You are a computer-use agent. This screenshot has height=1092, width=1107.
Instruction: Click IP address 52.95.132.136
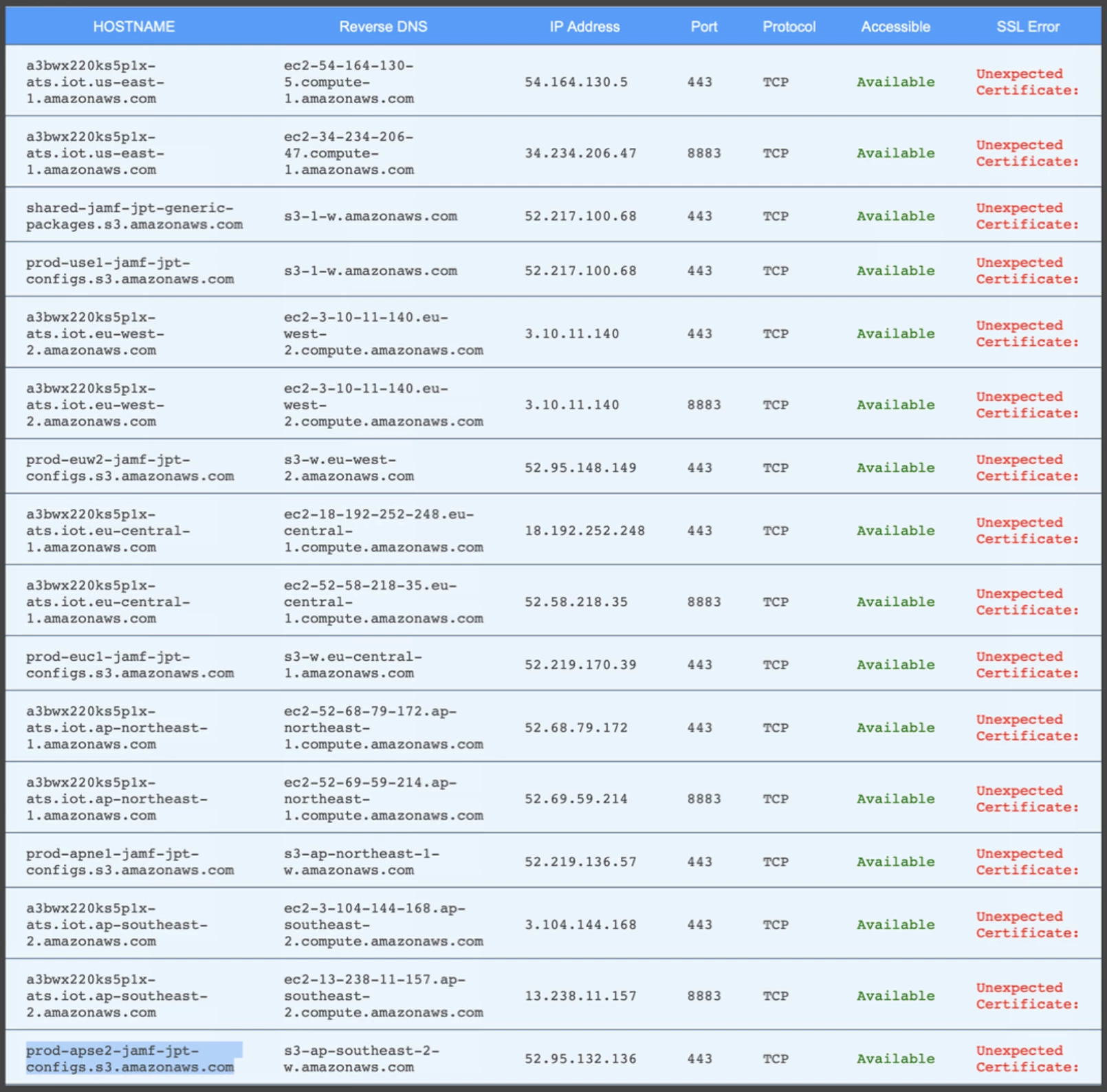click(x=580, y=1059)
